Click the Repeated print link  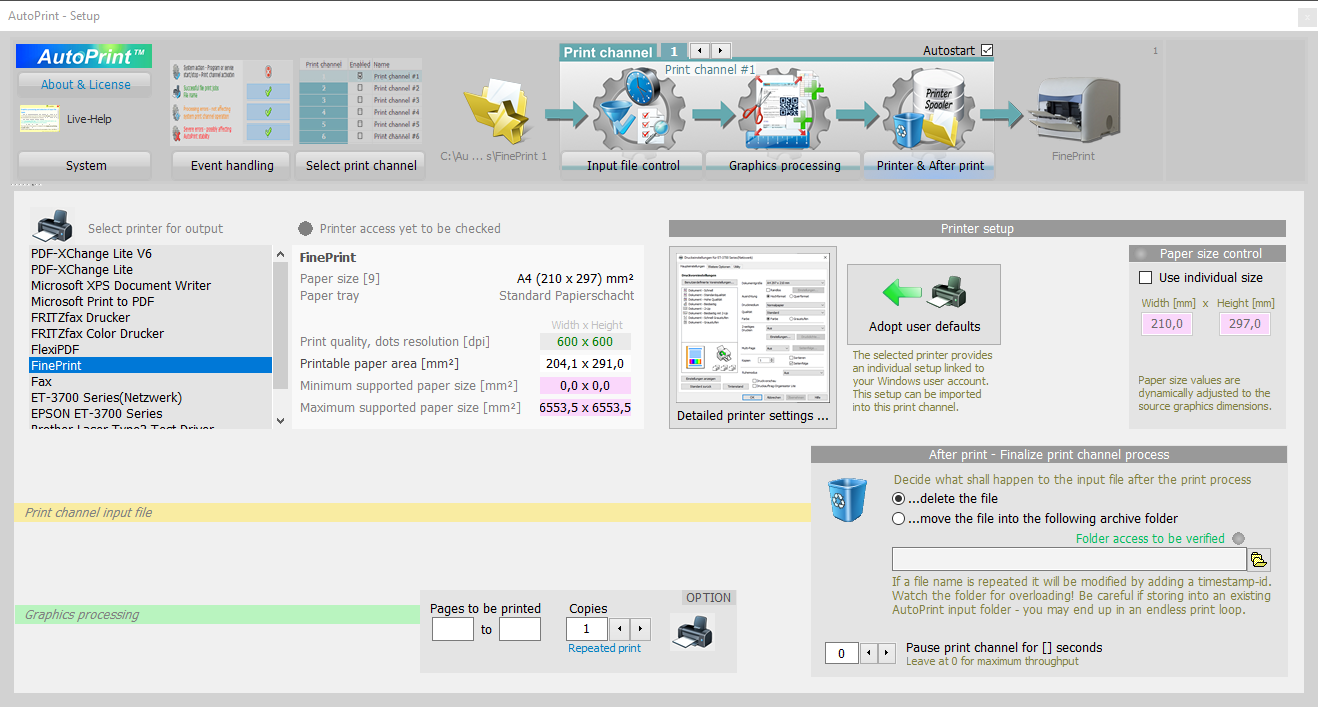604,648
